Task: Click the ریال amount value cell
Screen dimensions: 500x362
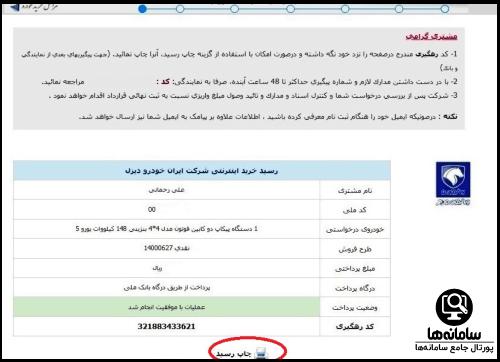Action: [166, 268]
